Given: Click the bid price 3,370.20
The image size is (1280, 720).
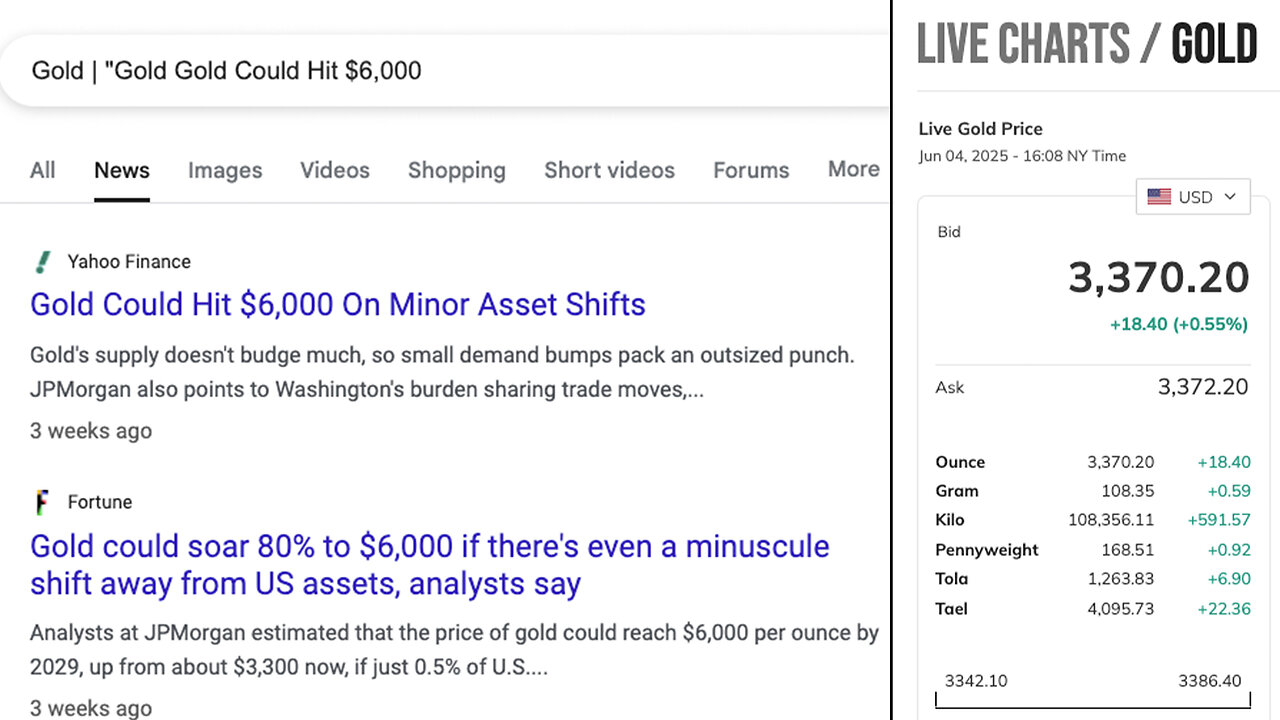Looking at the screenshot, I should tap(1158, 278).
